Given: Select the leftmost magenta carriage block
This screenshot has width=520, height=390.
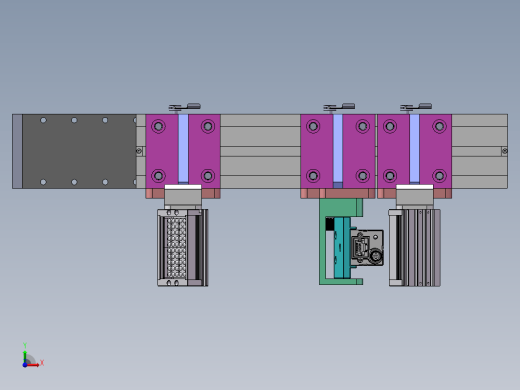Looking at the screenshot, I should [183, 151].
